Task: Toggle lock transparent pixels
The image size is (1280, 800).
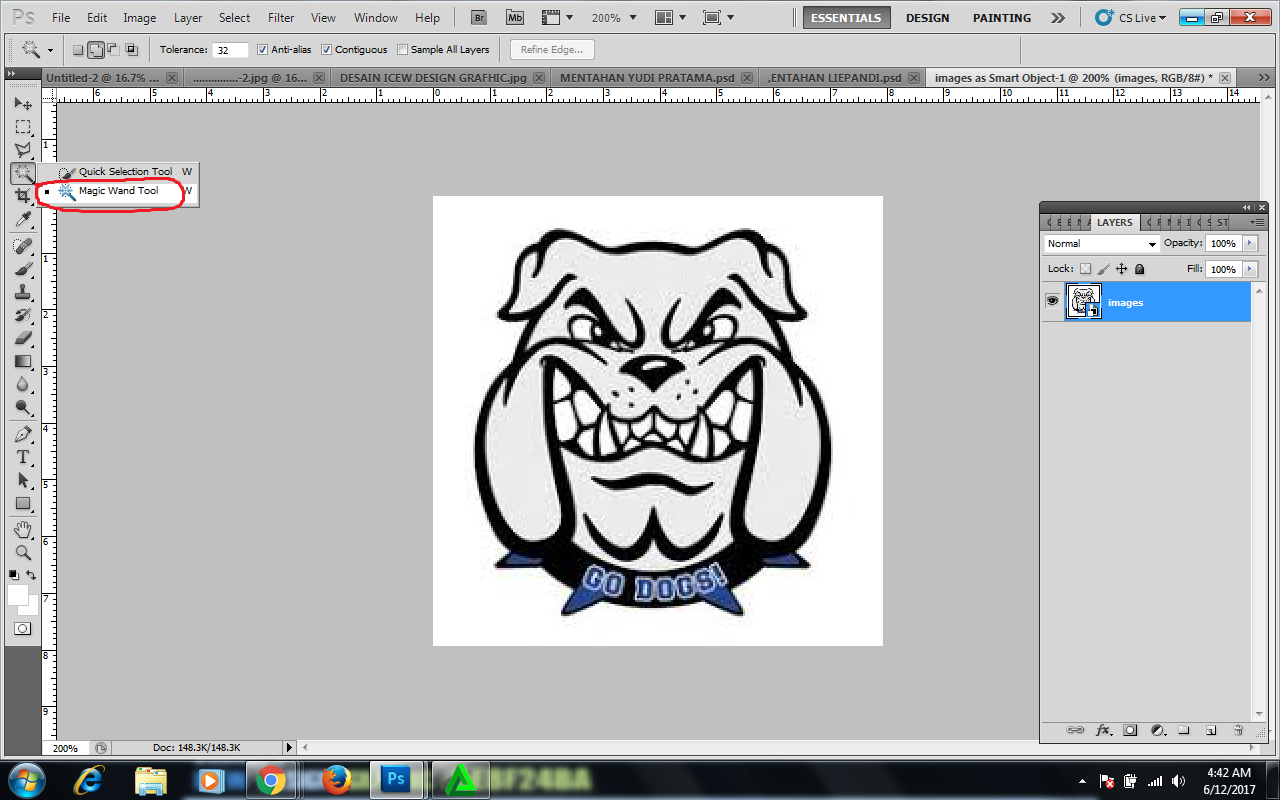Action: coord(1085,269)
